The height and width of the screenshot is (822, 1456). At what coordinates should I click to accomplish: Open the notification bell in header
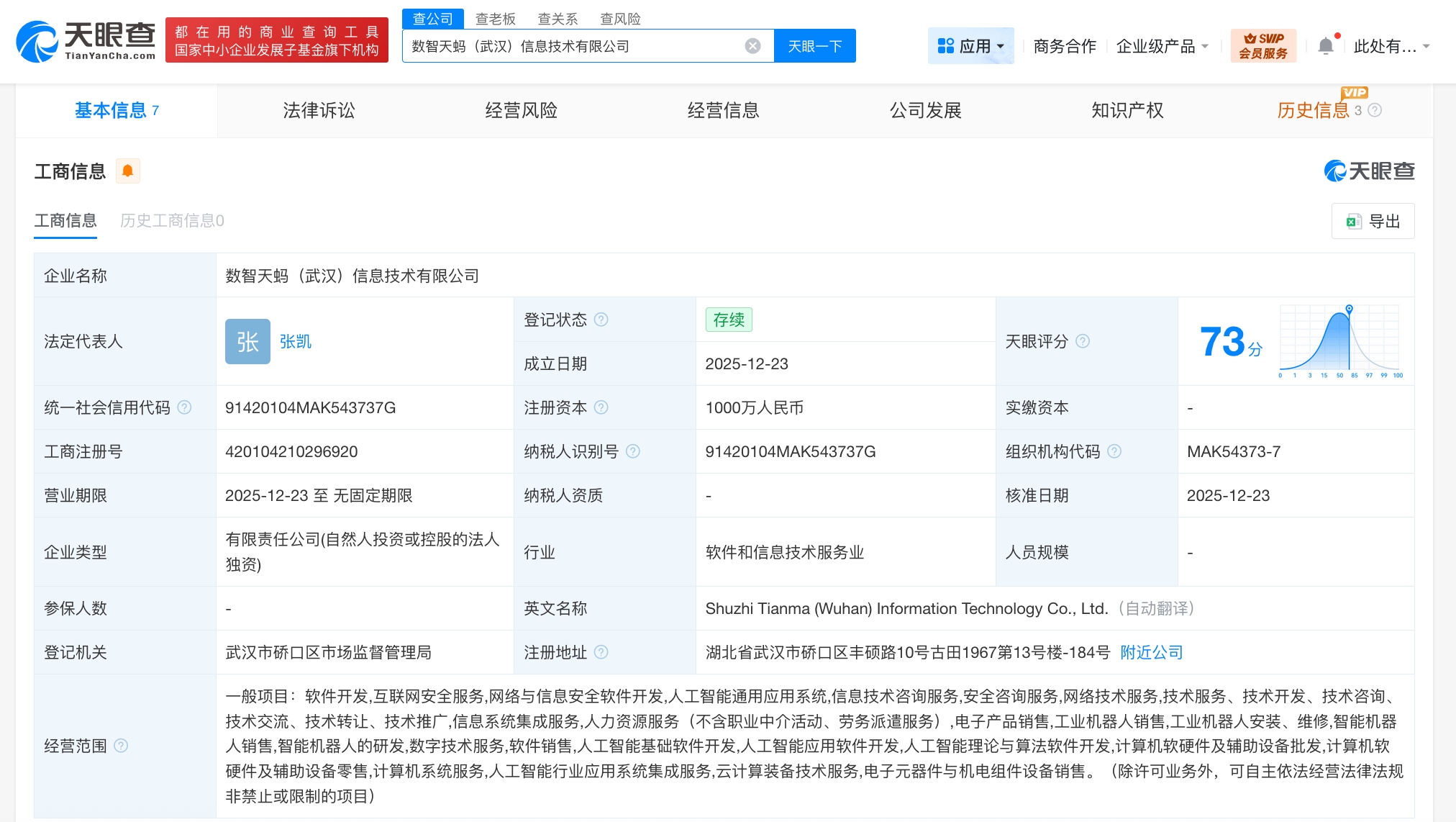click(1325, 46)
